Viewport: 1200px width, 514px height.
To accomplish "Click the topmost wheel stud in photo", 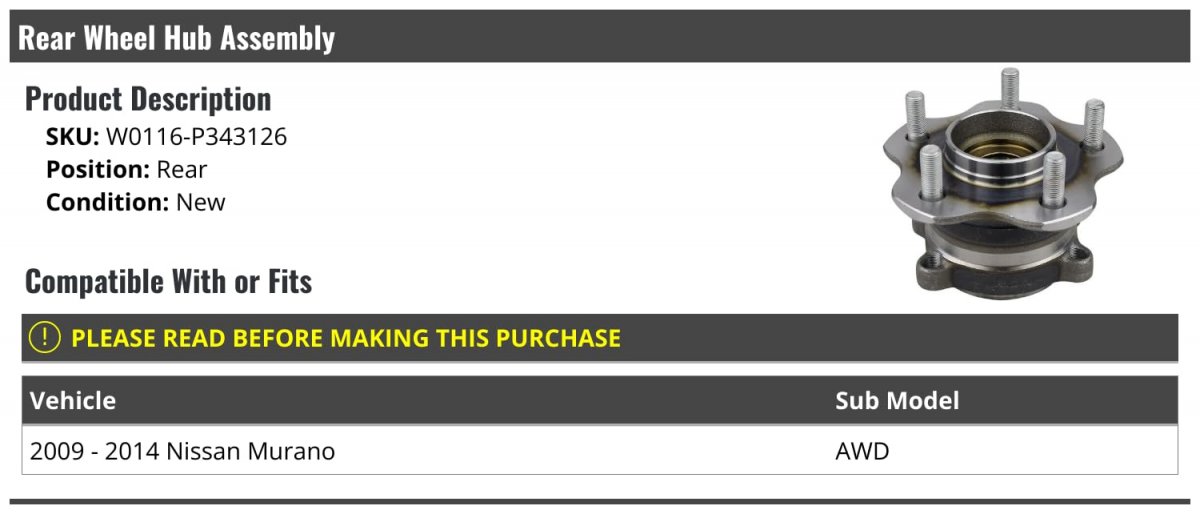I will click(x=1010, y=88).
